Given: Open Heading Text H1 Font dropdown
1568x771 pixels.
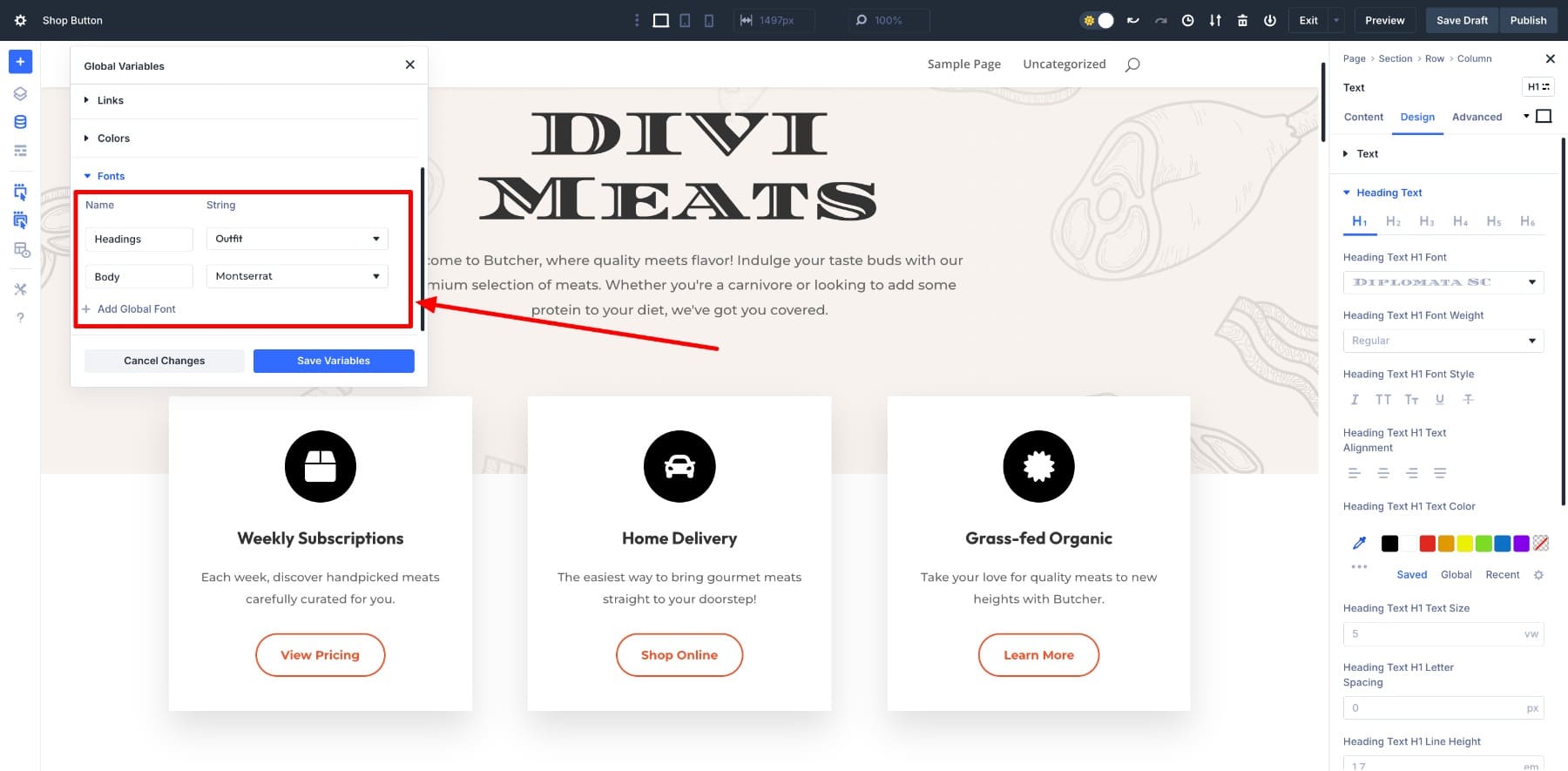Looking at the screenshot, I should coord(1443,282).
